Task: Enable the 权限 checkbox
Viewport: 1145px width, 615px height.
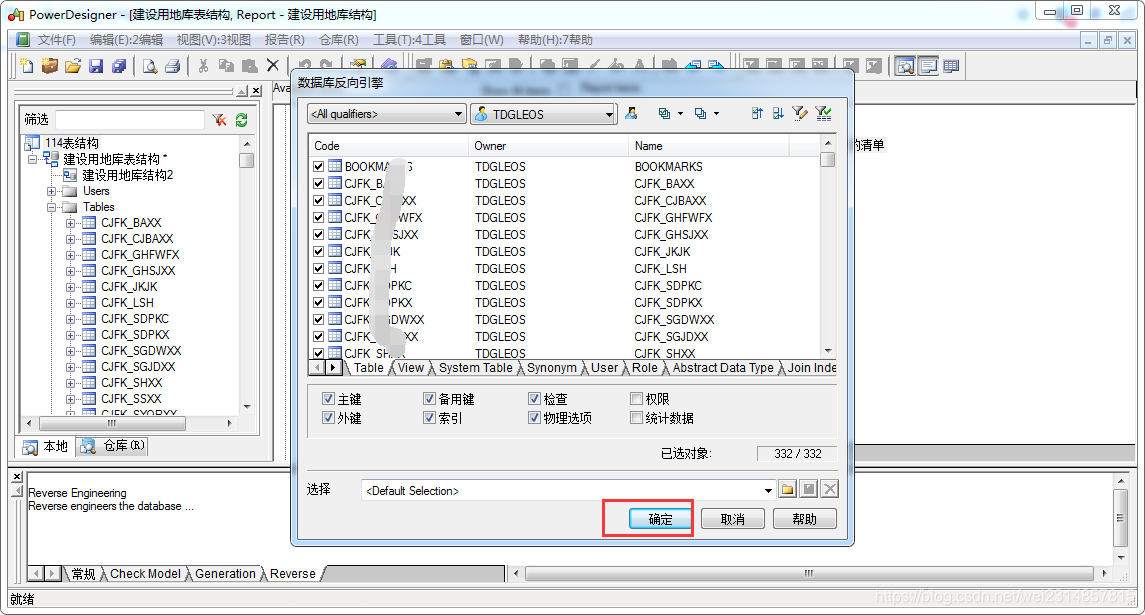Action: (636, 399)
